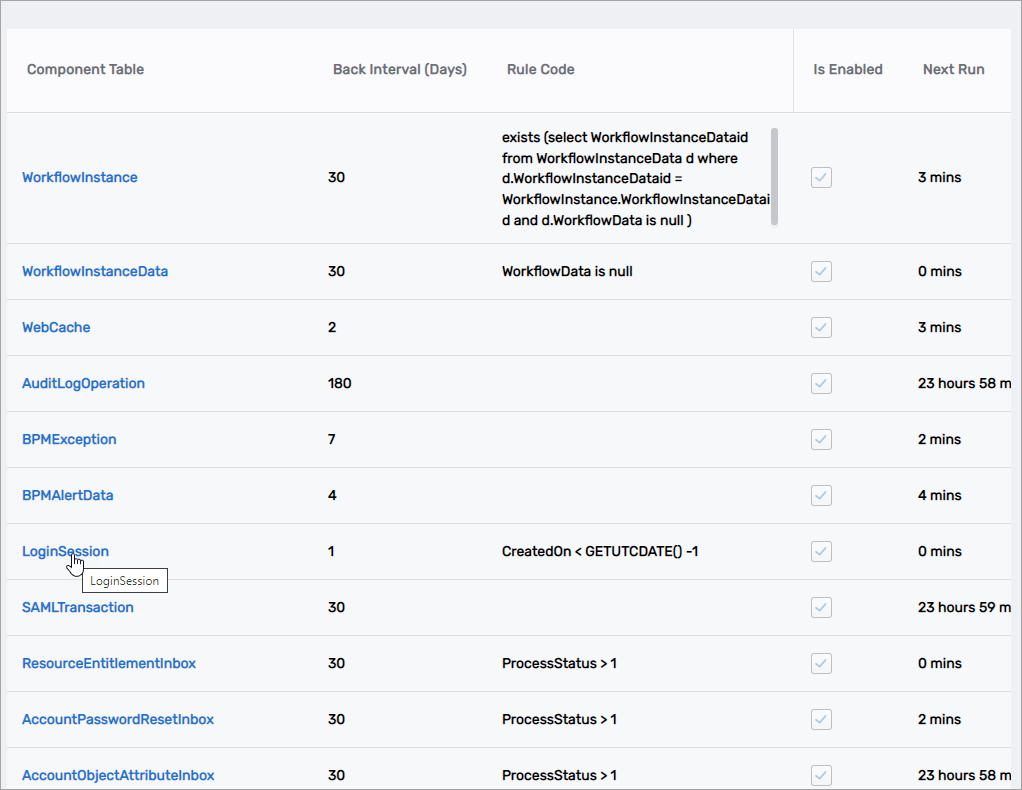The height and width of the screenshot is (790, 1022).
Task: Toggle the Is Enabled checkbox for WebCache
Action: click(x=821, y=327)
